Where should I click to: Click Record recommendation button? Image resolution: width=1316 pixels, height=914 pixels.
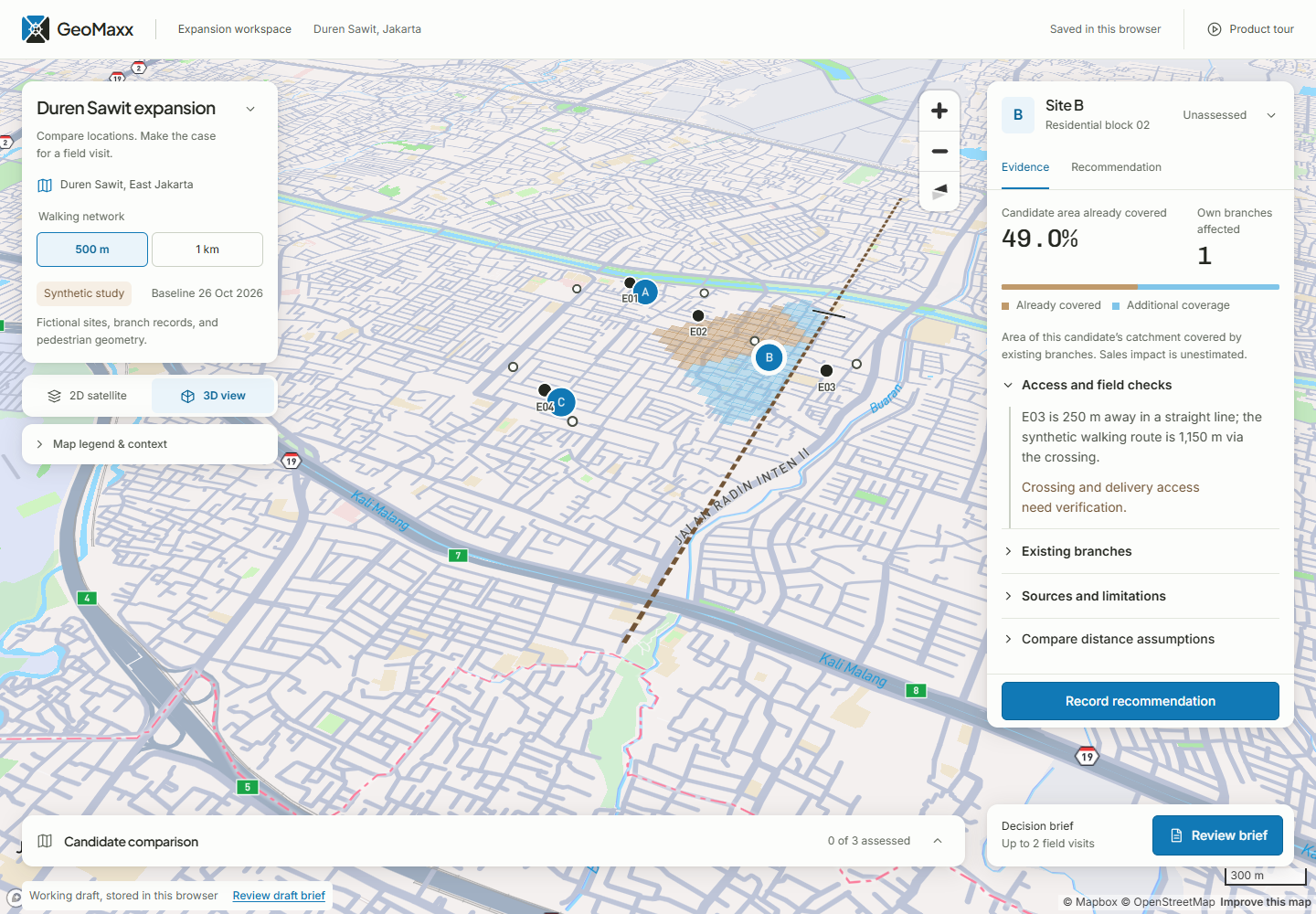click(x=1141, y=701)
